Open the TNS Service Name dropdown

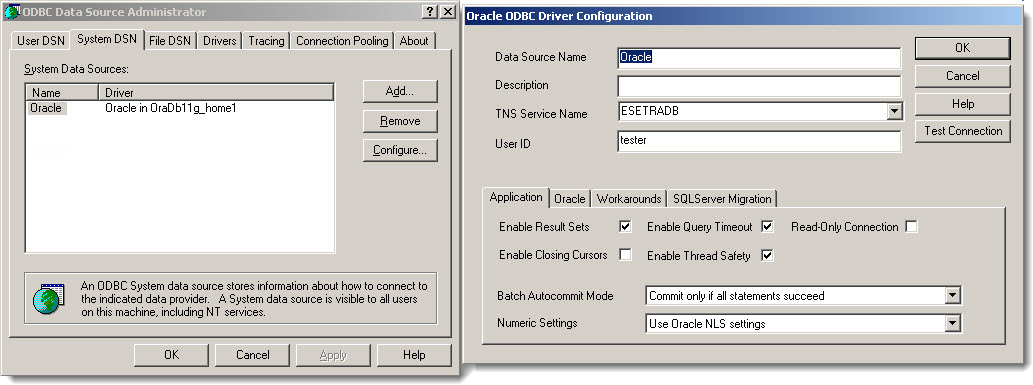[894, 111]
